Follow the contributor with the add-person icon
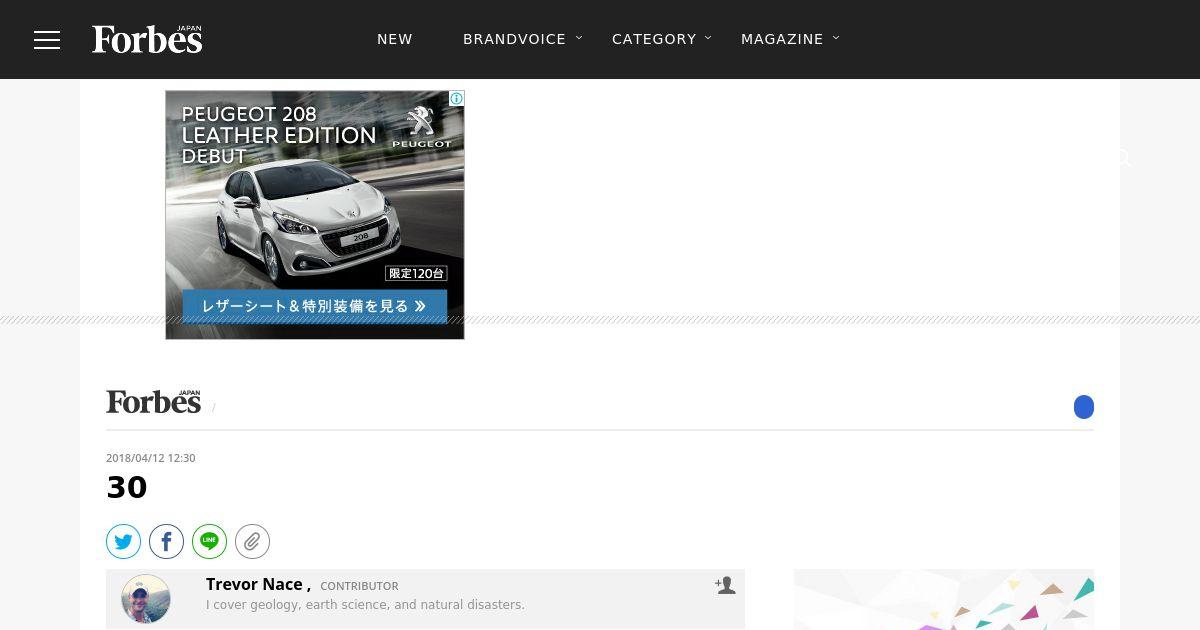The height and width of the screenshot is (630, 1200). 725,585
